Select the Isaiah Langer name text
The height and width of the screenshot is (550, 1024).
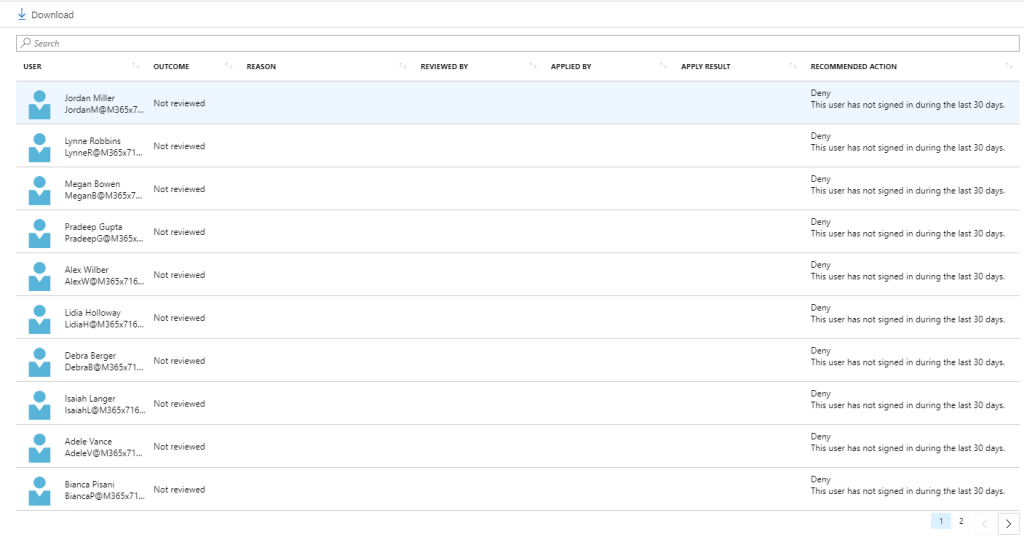(x=90, y=398)
